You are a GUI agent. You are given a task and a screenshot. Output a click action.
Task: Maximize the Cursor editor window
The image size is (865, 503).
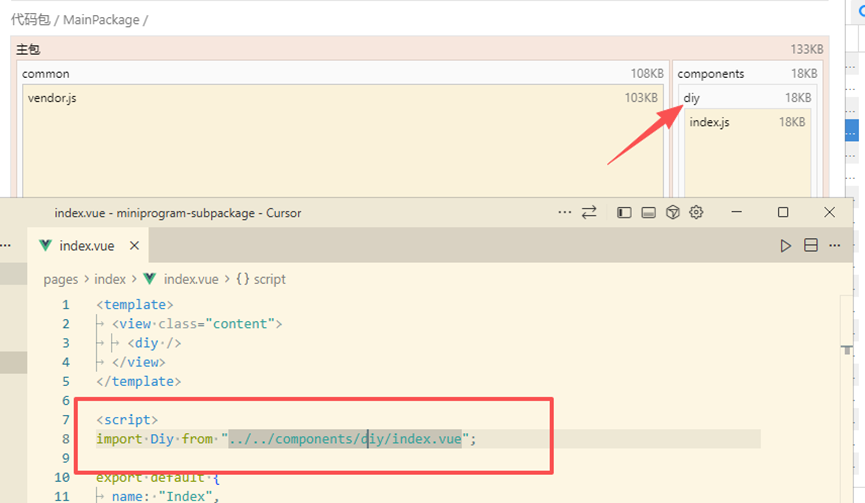click(783, 212)
